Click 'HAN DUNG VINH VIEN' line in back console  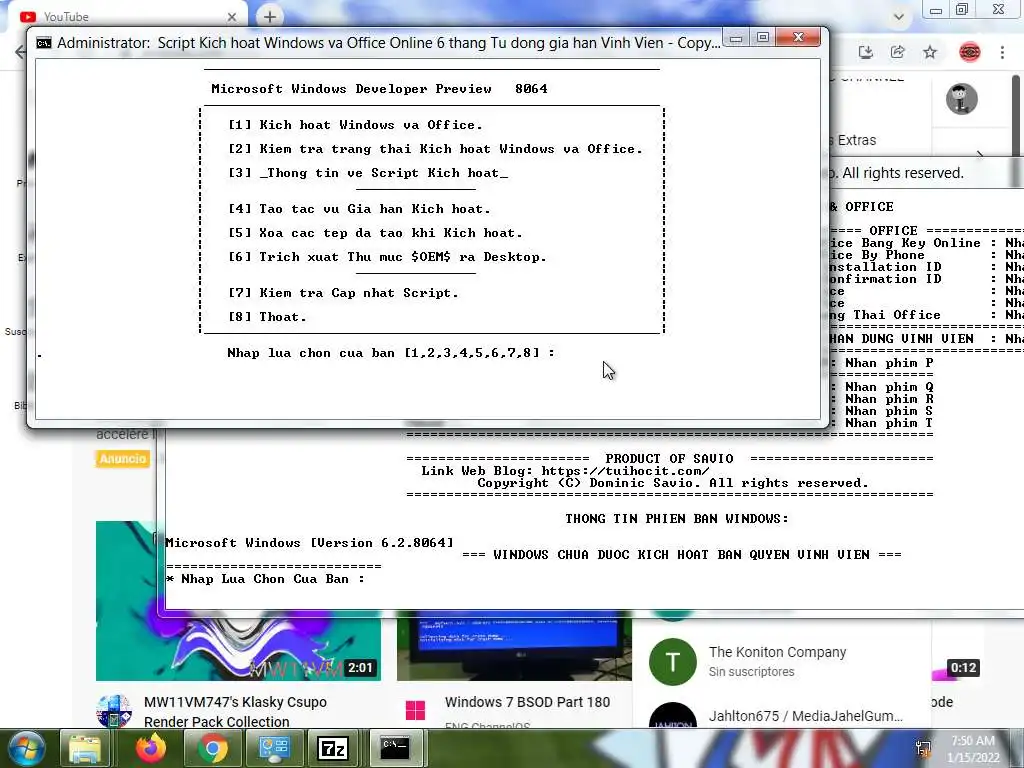point(901,339)
